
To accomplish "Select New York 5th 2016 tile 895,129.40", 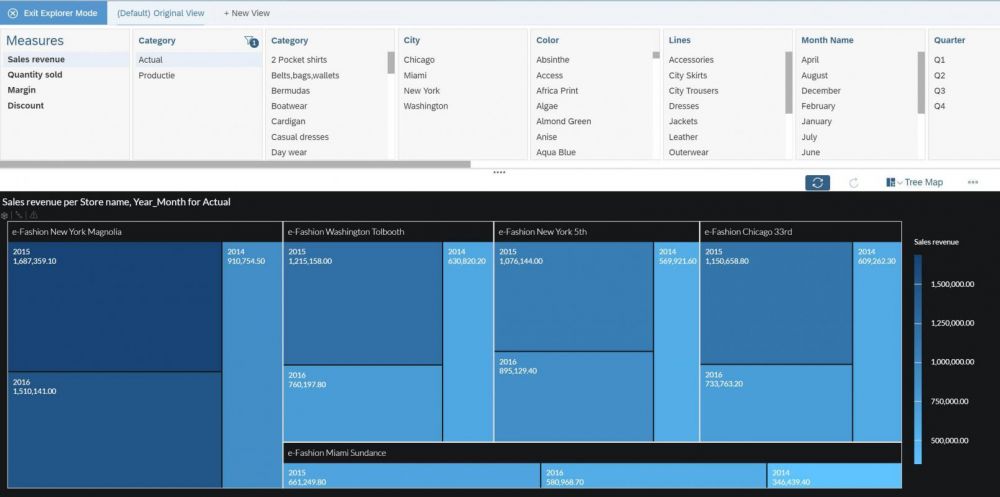I will [x=574, y=396].
